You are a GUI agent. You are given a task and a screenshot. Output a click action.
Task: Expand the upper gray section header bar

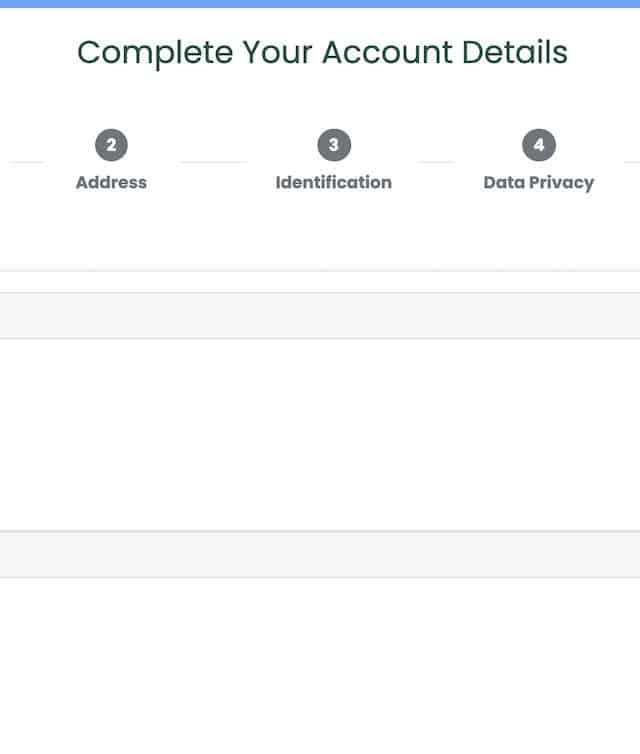point(320,316)
